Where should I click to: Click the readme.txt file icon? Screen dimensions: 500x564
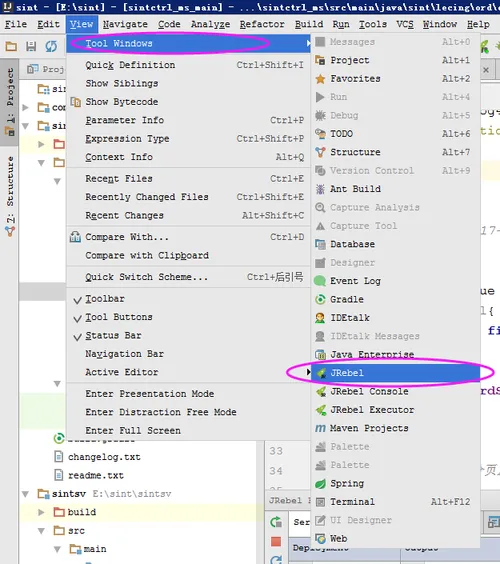(x=59, y=475)
